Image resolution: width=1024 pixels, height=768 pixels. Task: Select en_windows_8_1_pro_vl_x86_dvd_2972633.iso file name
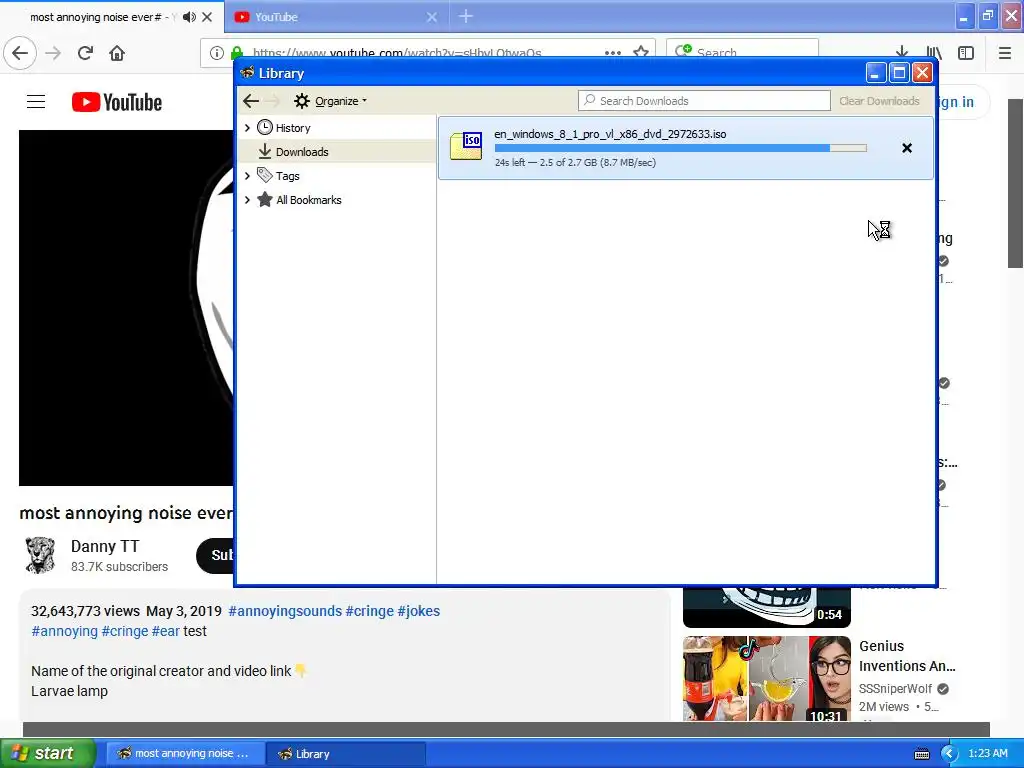tap(610, 134)
